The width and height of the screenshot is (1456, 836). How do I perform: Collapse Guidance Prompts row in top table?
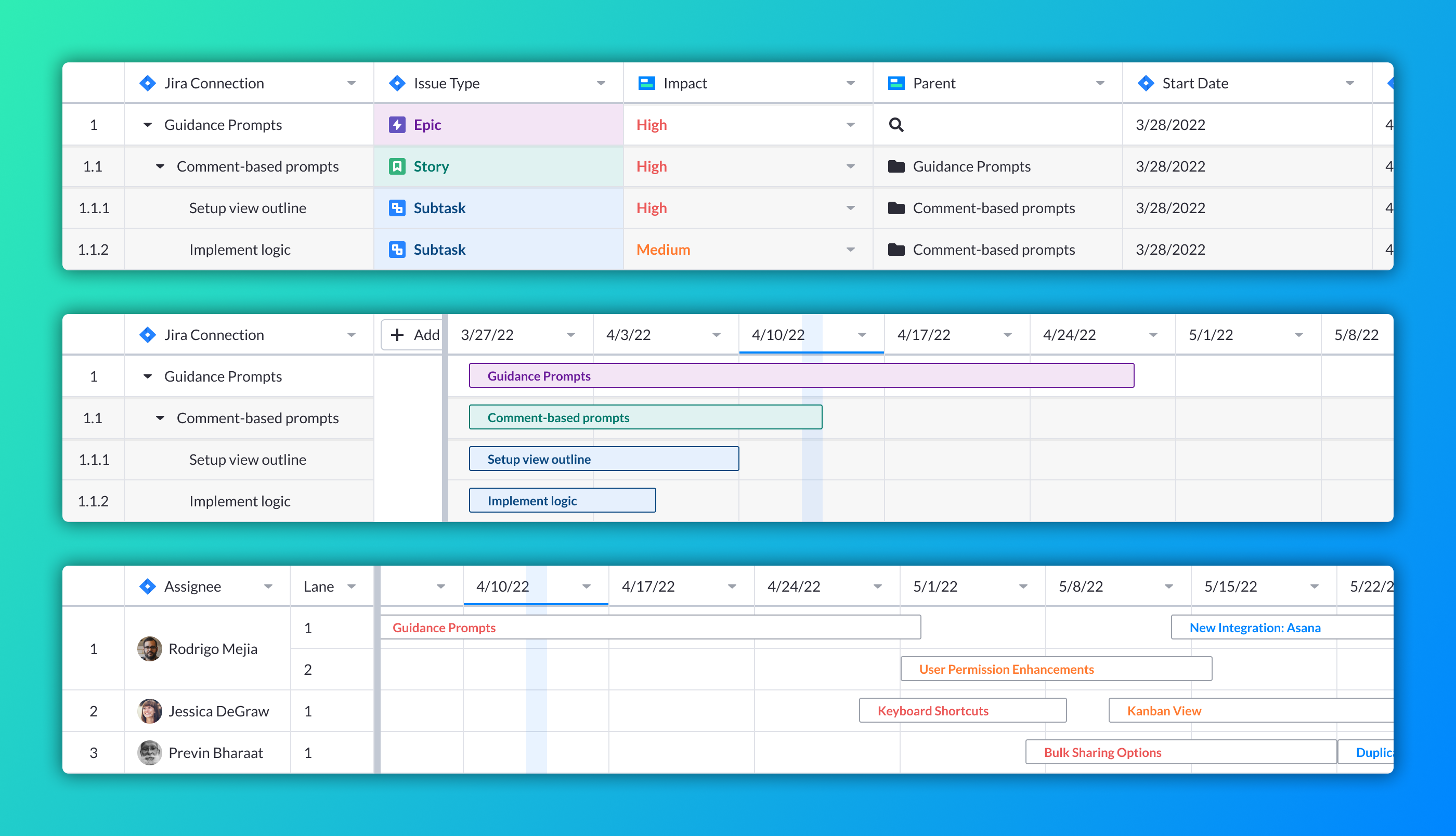148,125
